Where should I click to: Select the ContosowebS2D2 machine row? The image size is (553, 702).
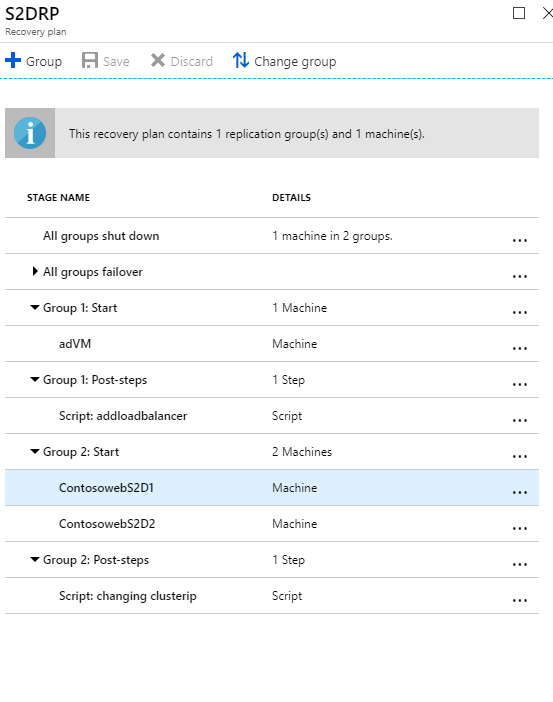pyautogui.click(x=272, y=524)
